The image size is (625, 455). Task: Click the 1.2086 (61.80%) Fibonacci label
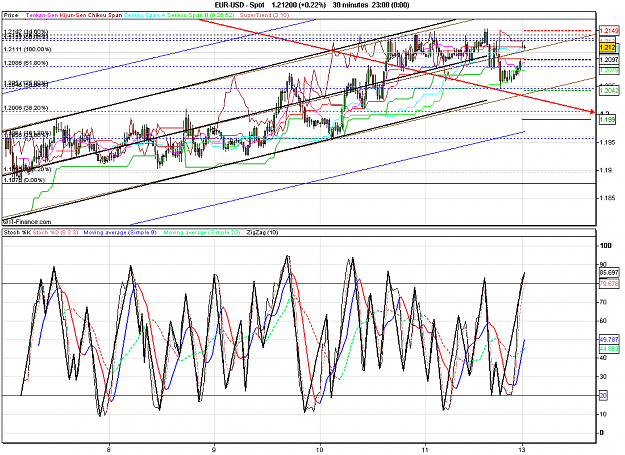pos(26,63)
